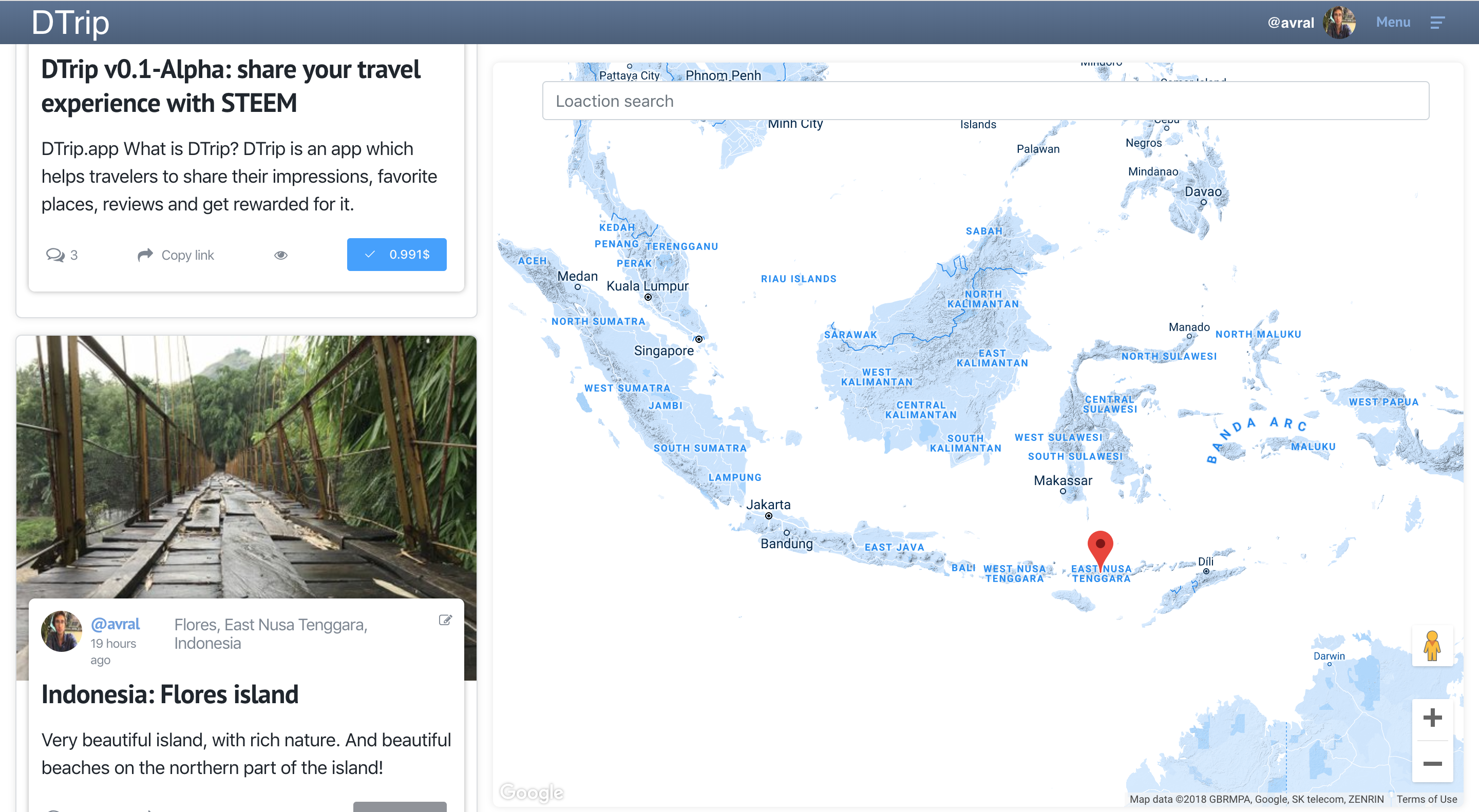Click the author avatar on Flores post

(62, 631)
